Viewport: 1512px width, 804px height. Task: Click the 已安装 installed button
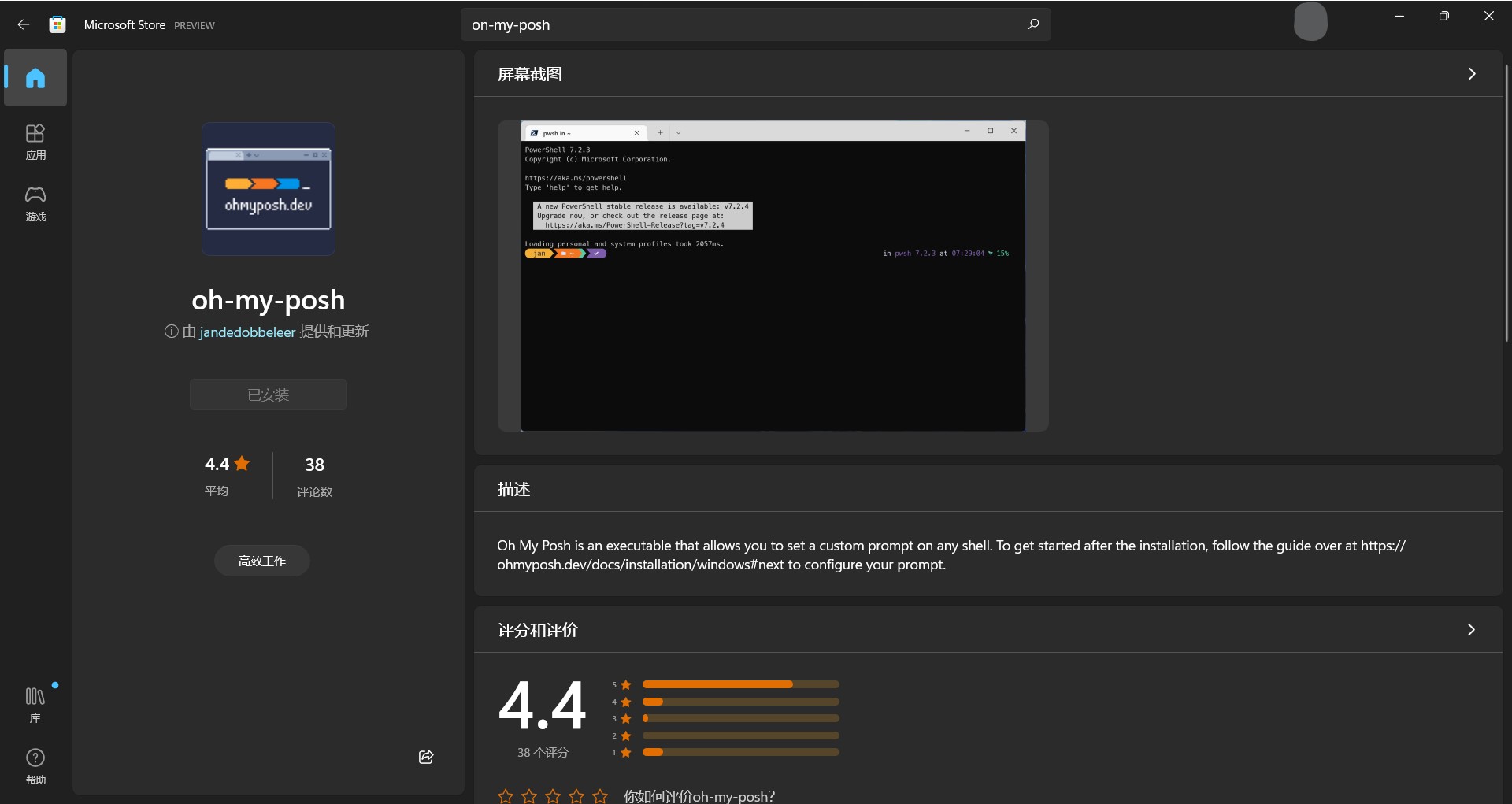click(268, 395)
